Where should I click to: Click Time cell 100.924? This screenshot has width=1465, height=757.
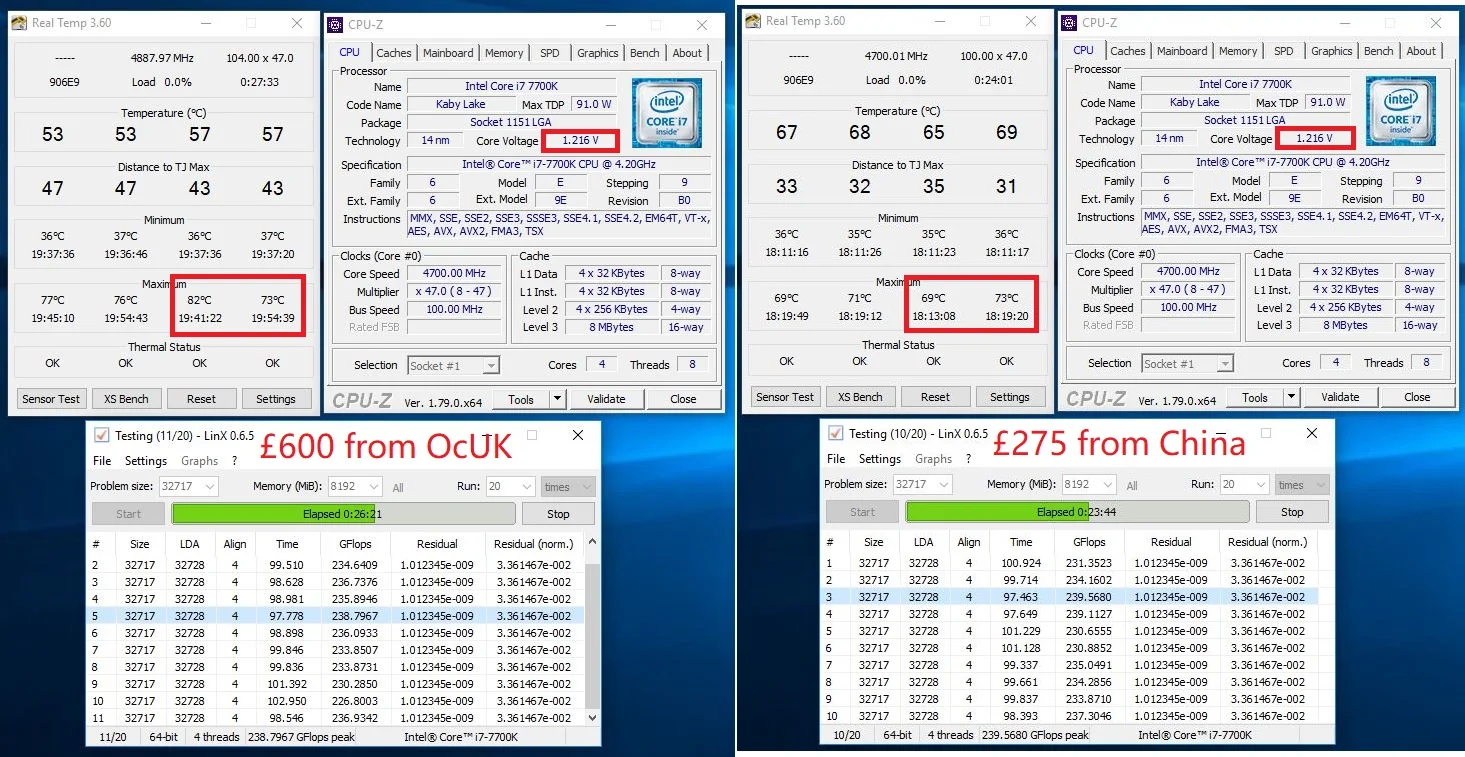coord(1021,563)
